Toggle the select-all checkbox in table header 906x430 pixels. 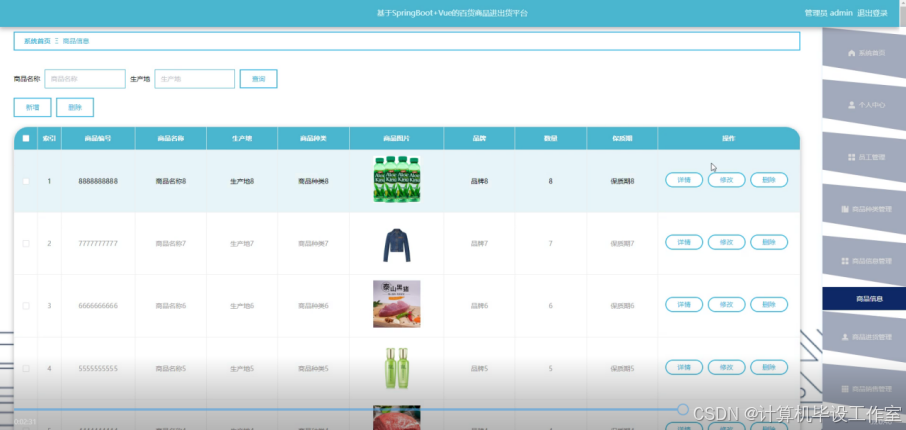click(x=25, y=139)
